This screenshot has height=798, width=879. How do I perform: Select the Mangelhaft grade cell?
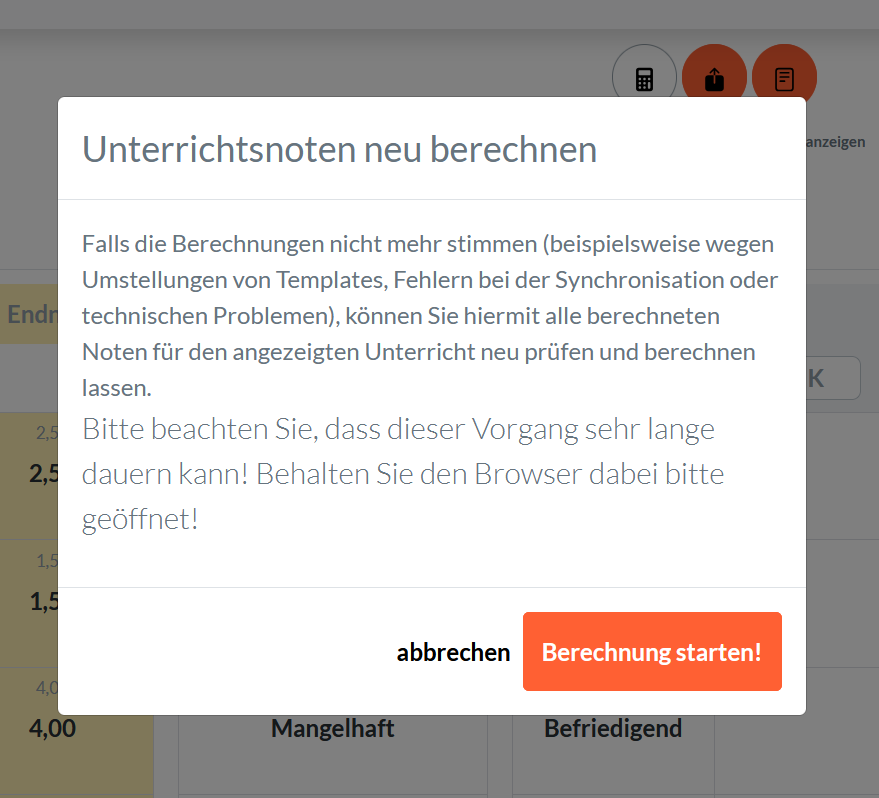click(332, 729)
